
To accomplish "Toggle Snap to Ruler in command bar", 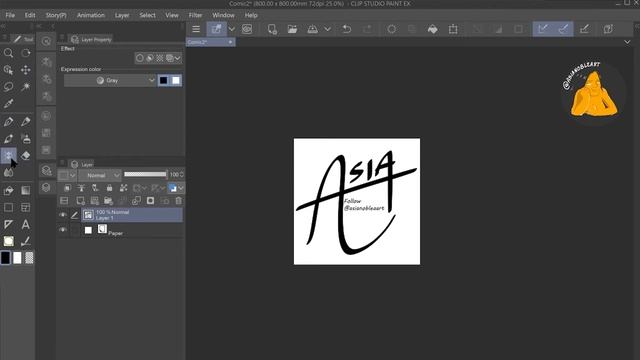I will pyautogui.click(x=543, y=29).
